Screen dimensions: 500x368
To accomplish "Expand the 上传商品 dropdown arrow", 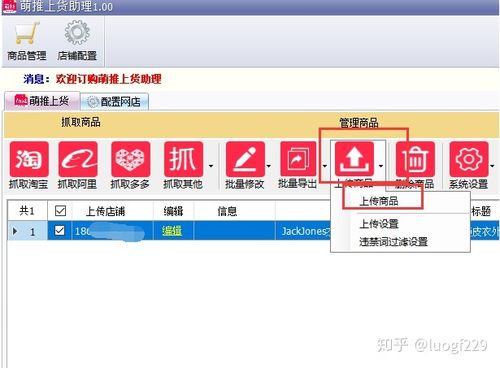I will (x=381, y=165).
